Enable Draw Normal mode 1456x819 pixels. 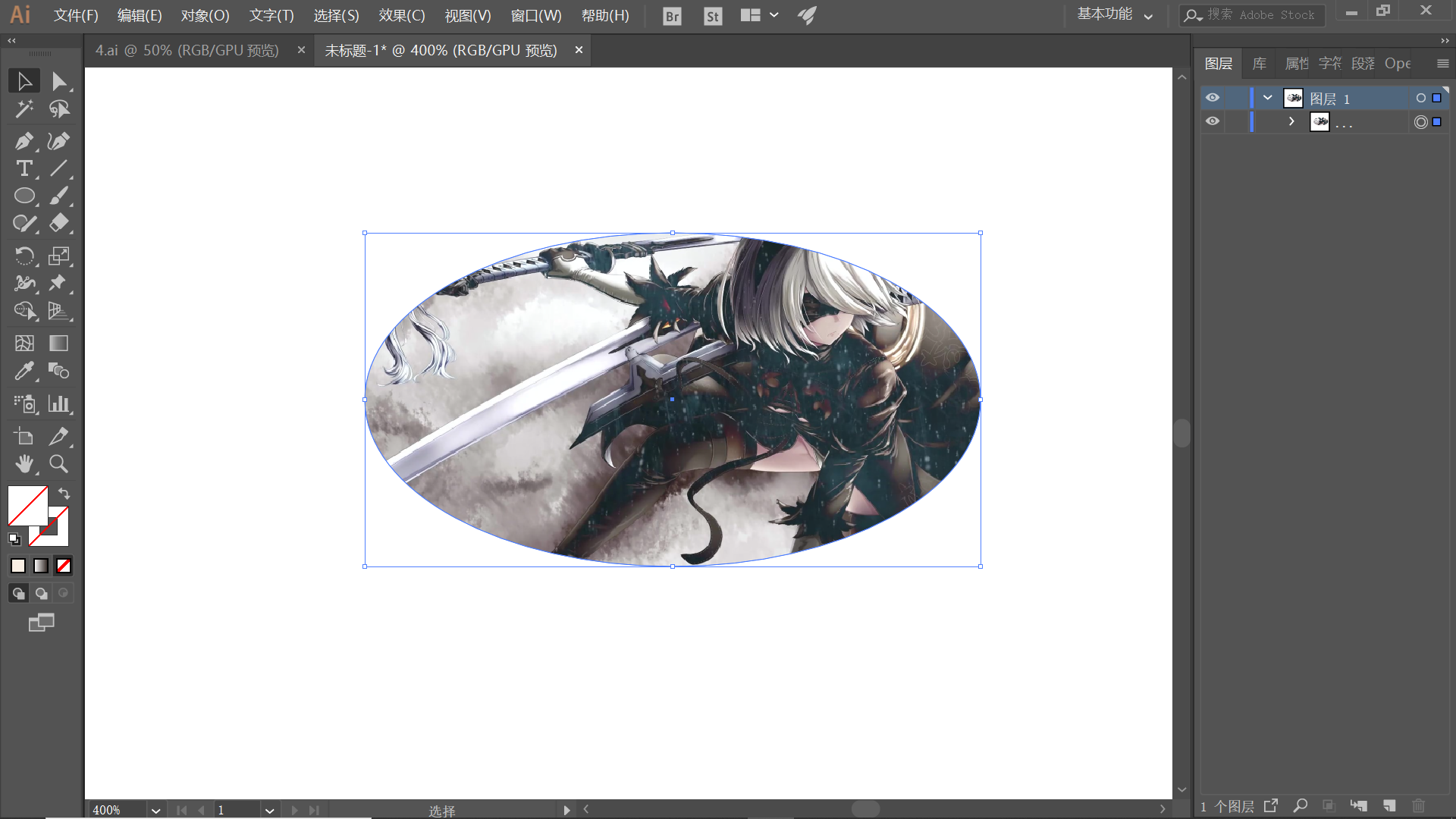pyautogui.click(x=18, y=593)
